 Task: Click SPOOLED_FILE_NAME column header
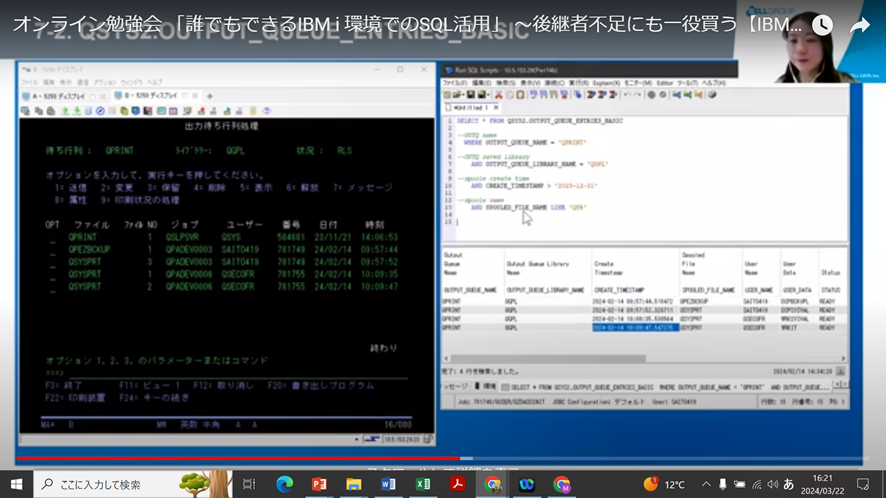click(x=708, y=290)
